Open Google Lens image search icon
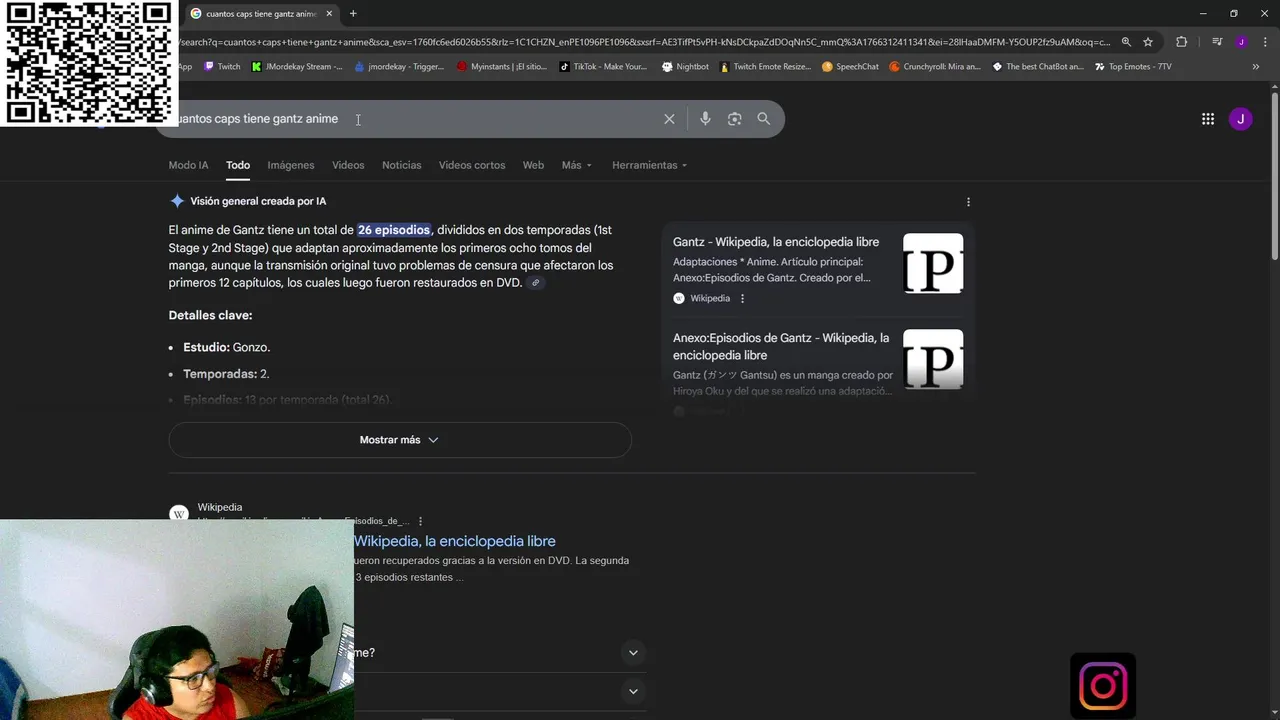This screenshot has width=1280, height=720. tap(734, 119)
